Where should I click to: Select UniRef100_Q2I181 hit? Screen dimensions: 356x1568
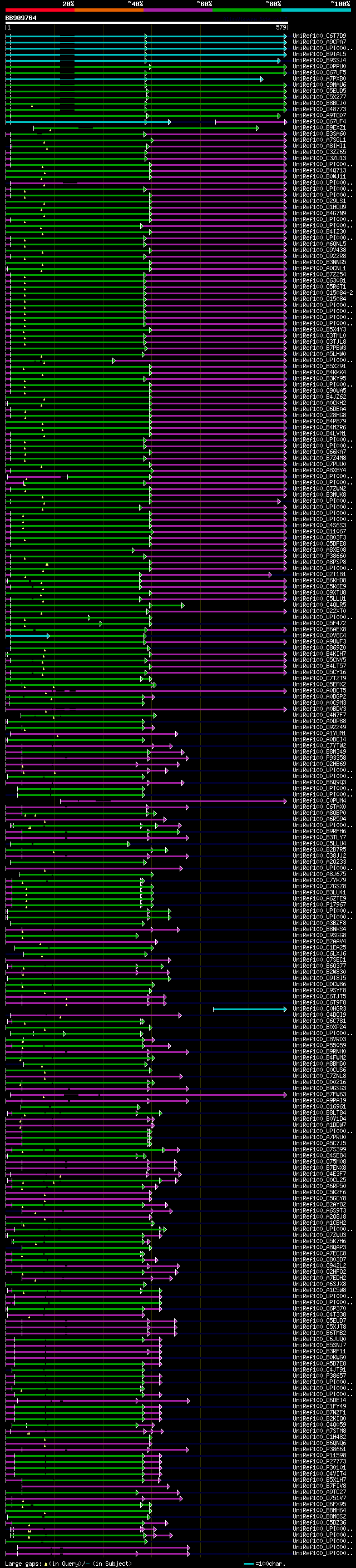319,574
